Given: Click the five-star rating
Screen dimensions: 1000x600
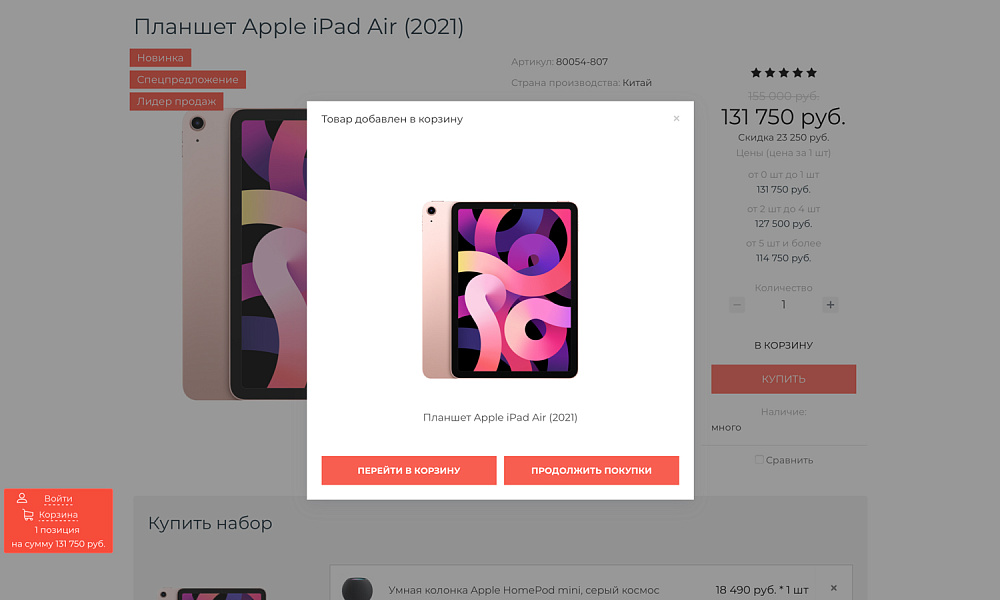Looking at the screenshot, I should click(783, 73).
